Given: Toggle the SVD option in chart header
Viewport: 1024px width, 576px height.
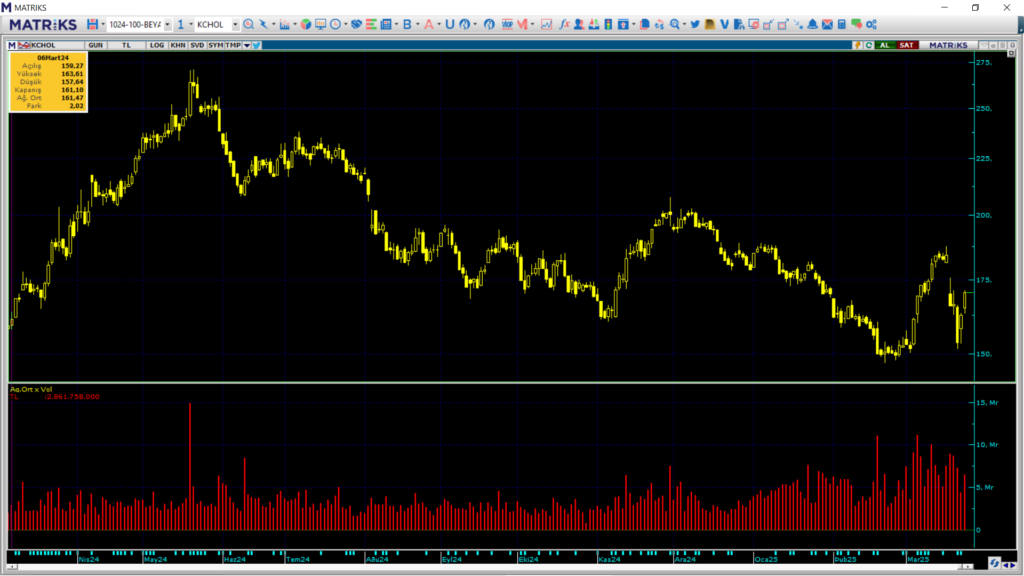Looking at the screenshot, I should click(x=197, y=45).
